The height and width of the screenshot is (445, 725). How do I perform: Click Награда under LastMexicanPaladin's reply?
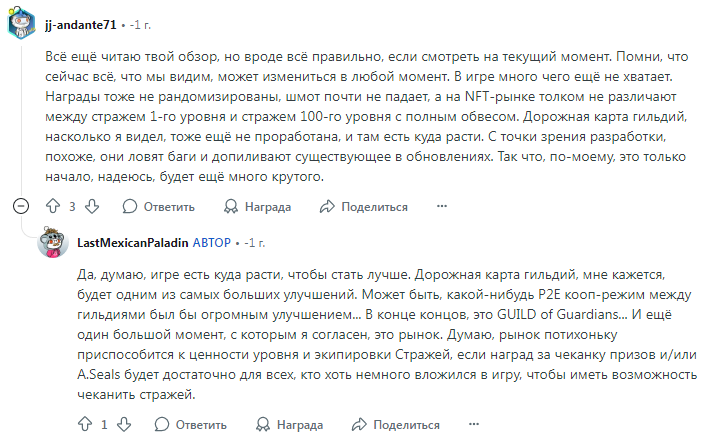pyautogui.click(x=289, y=424)
